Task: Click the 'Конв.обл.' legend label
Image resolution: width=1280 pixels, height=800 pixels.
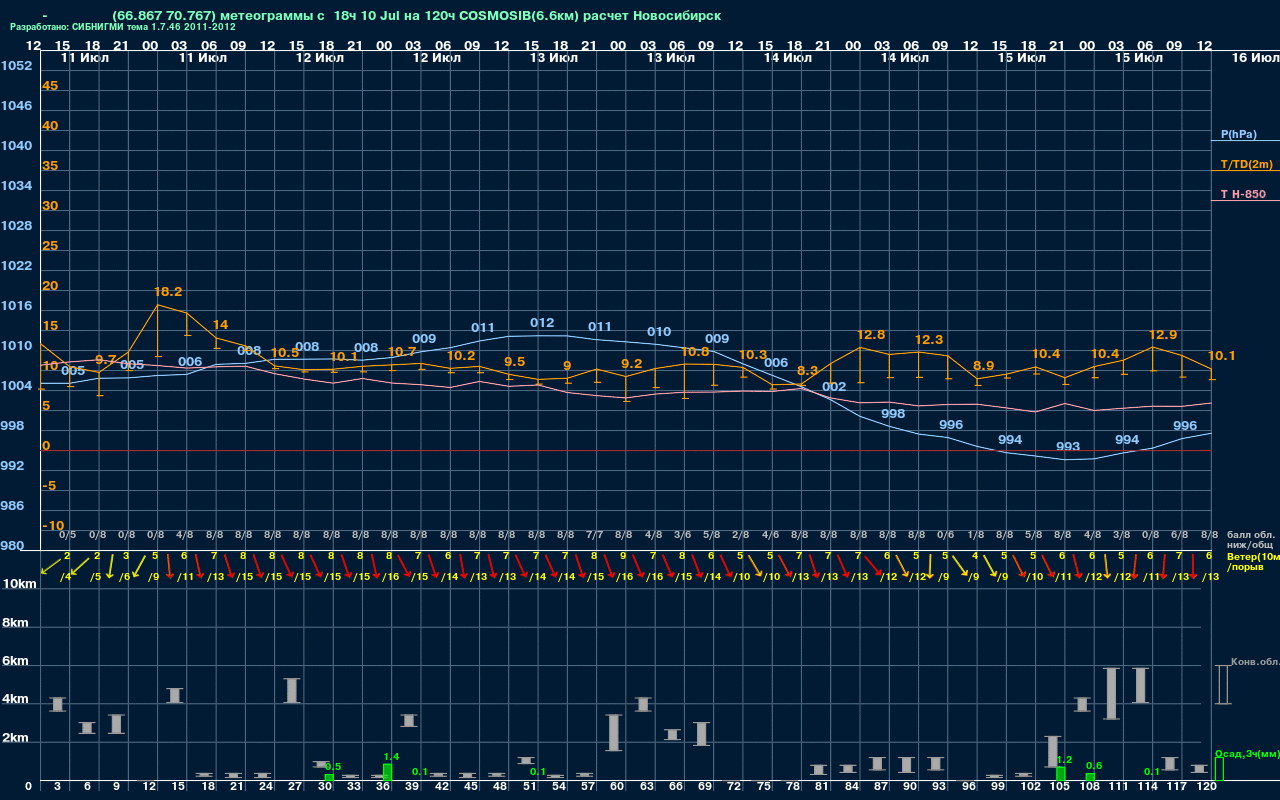Action: pos(1255,662)
